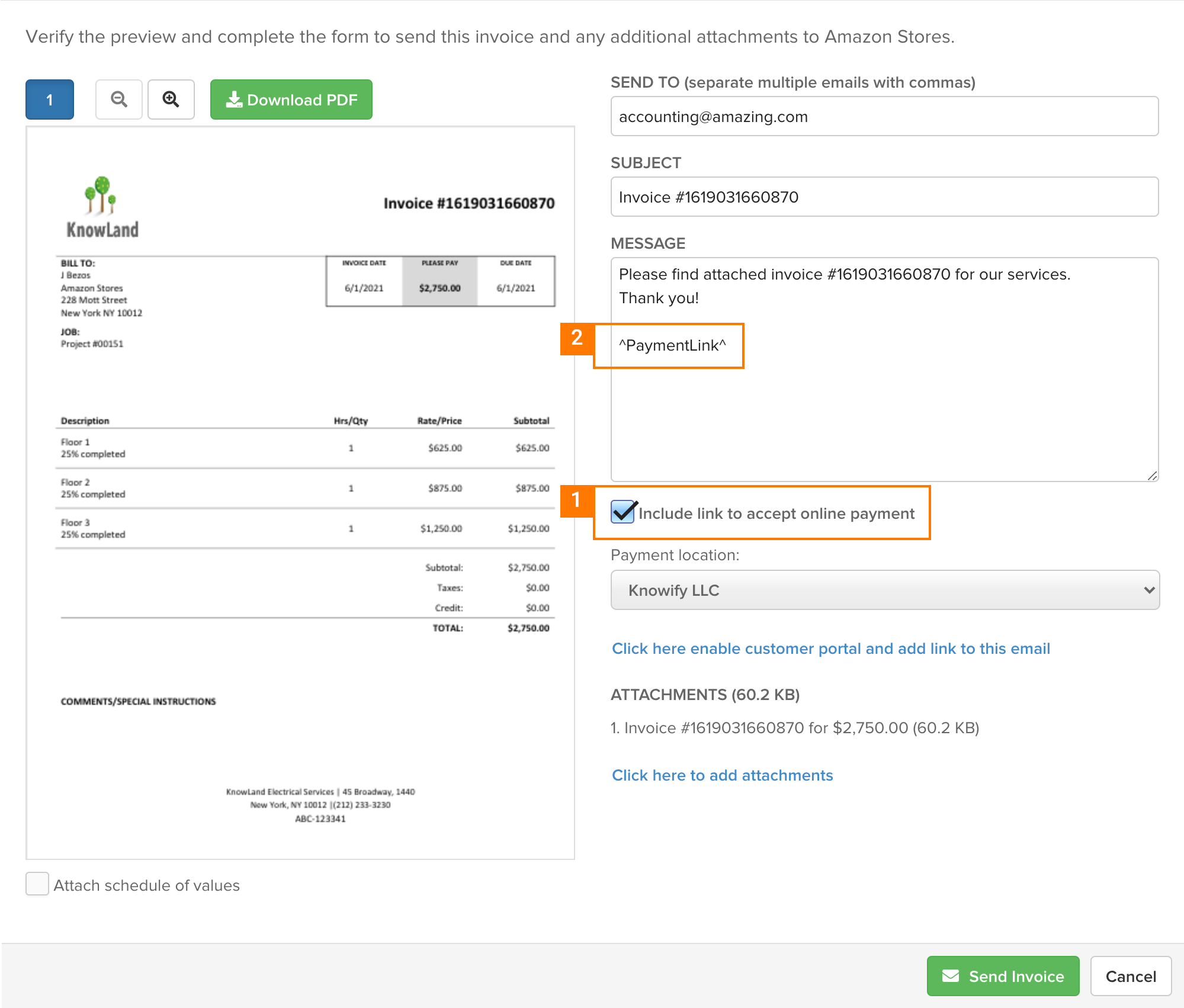Screen dimensions: 1184x1008
Task: Click the zoom-in magnifier icon
Action: click(x=171, y=99)
